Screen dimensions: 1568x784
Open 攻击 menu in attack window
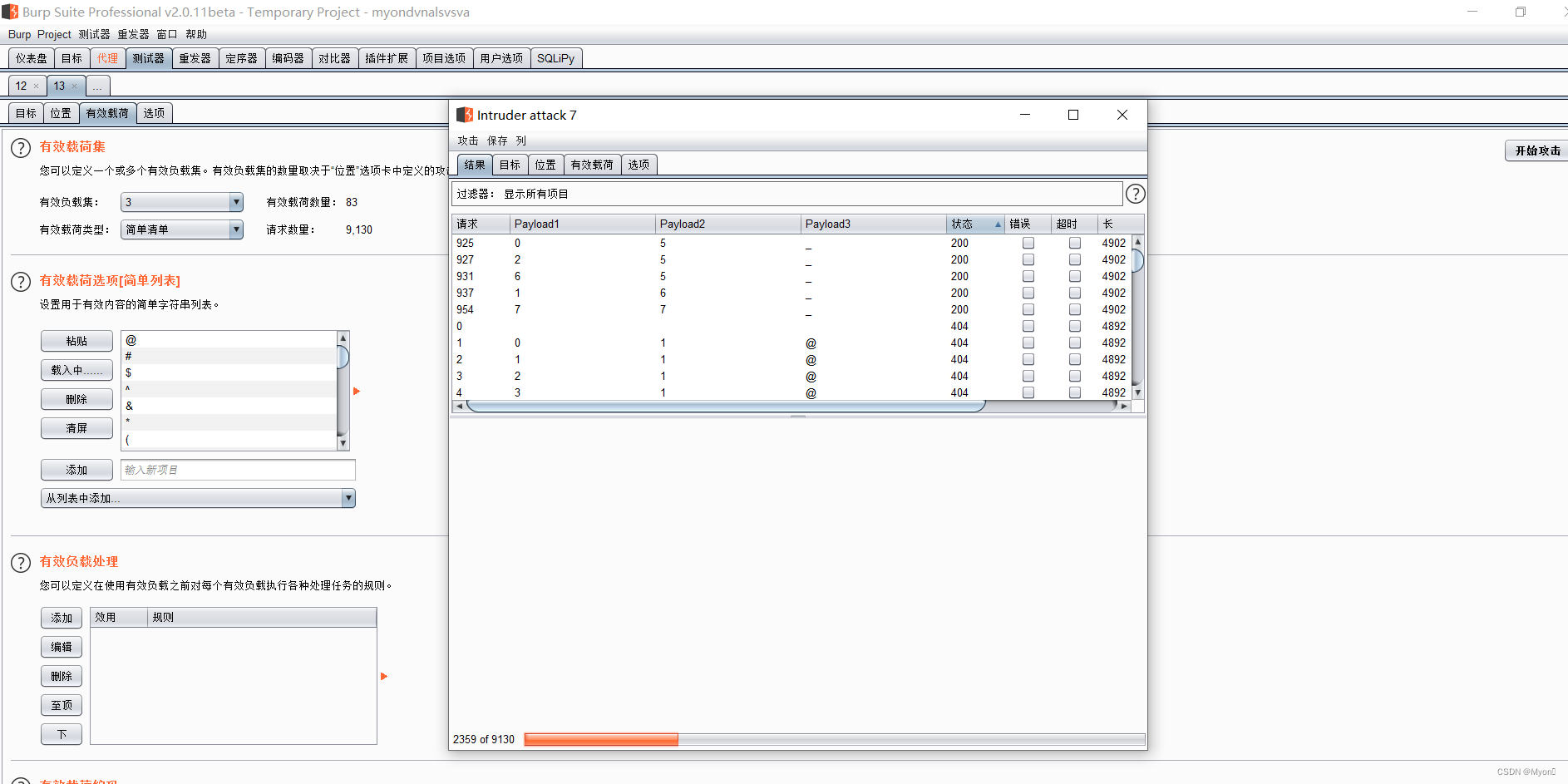pyautogui.click(x=468, y=141)
